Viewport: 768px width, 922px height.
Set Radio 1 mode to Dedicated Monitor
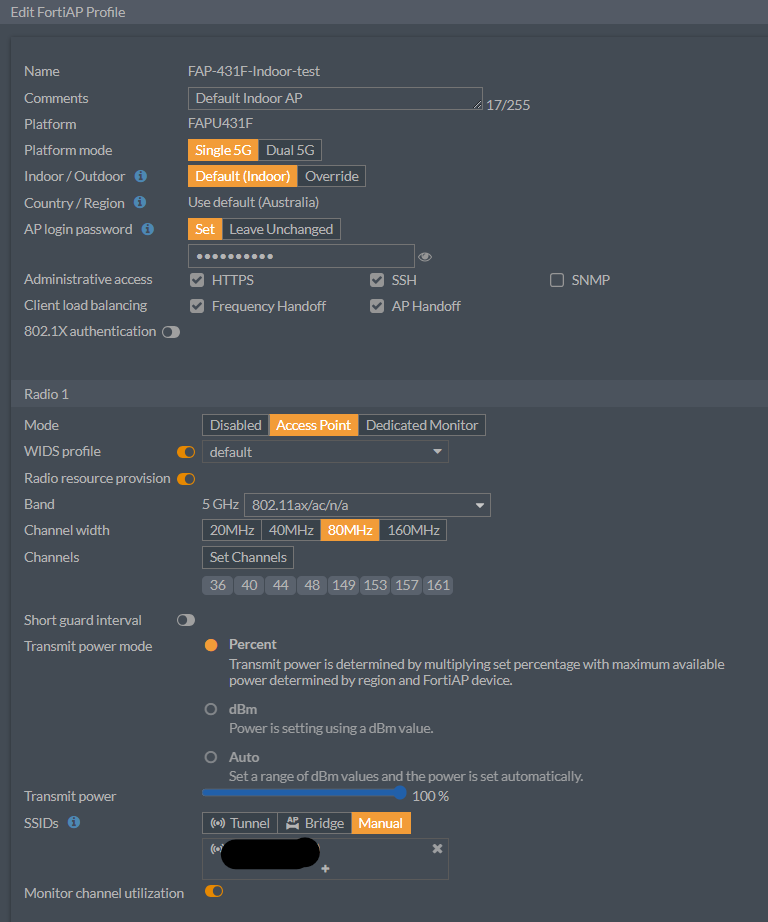[x=422, y=425]
